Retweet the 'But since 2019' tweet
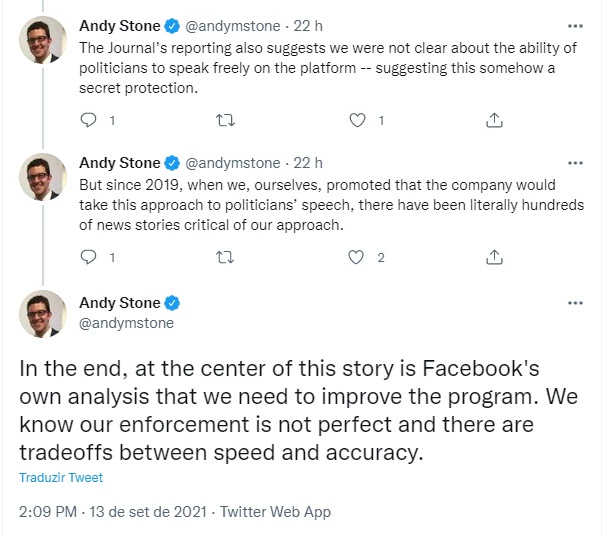This screenshot has height=536, width=607. point(225,257)
